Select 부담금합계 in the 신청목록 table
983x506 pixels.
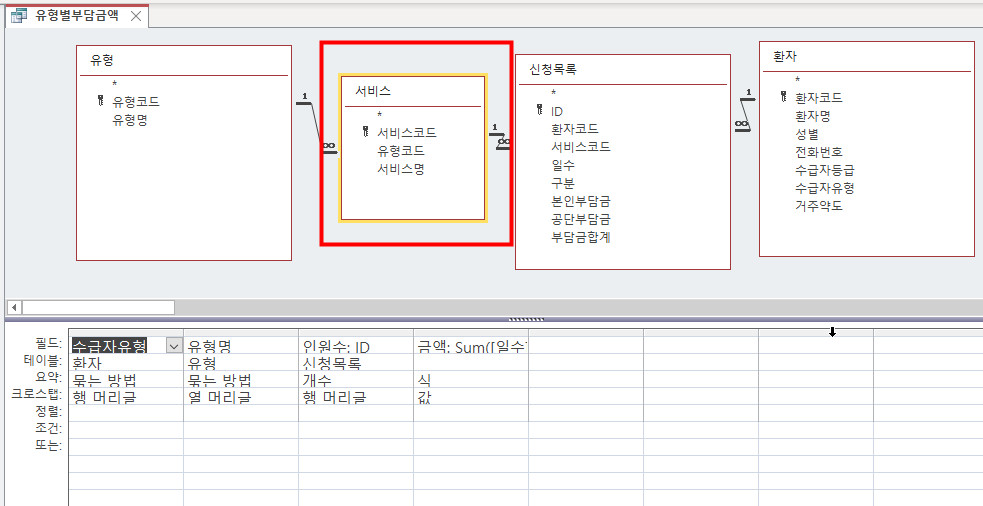pyautogui.click(x=580, y=237)
